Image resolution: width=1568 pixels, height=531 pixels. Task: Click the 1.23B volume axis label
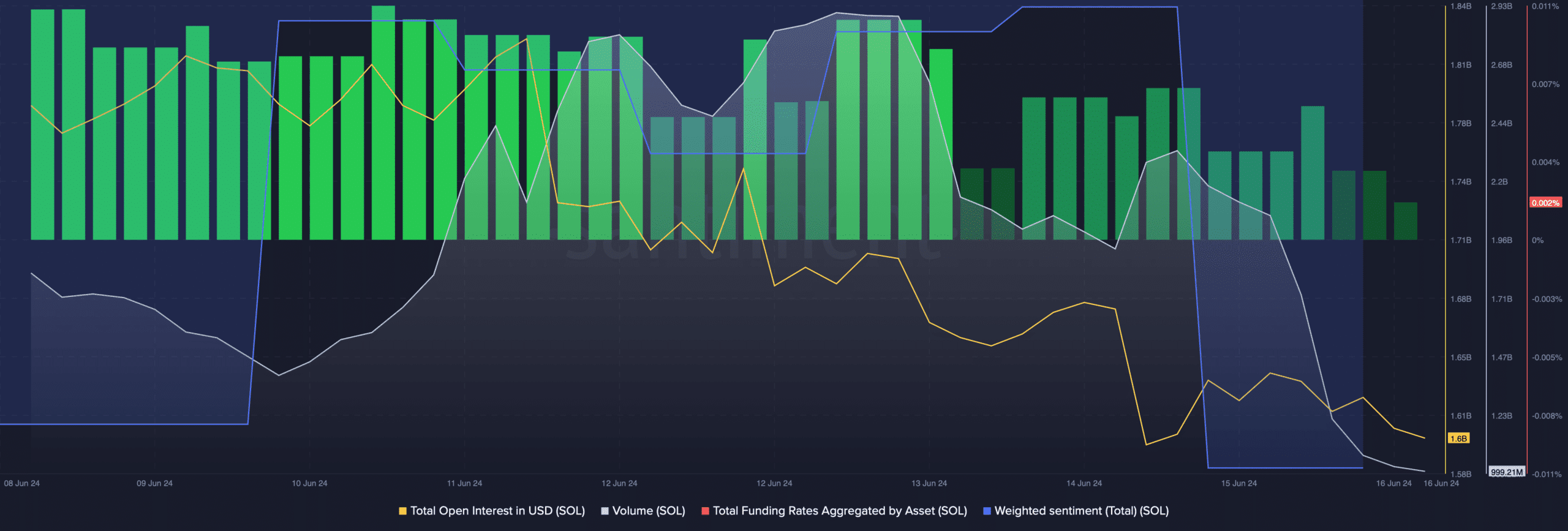pyautogui.click(x=1502, y=416)
